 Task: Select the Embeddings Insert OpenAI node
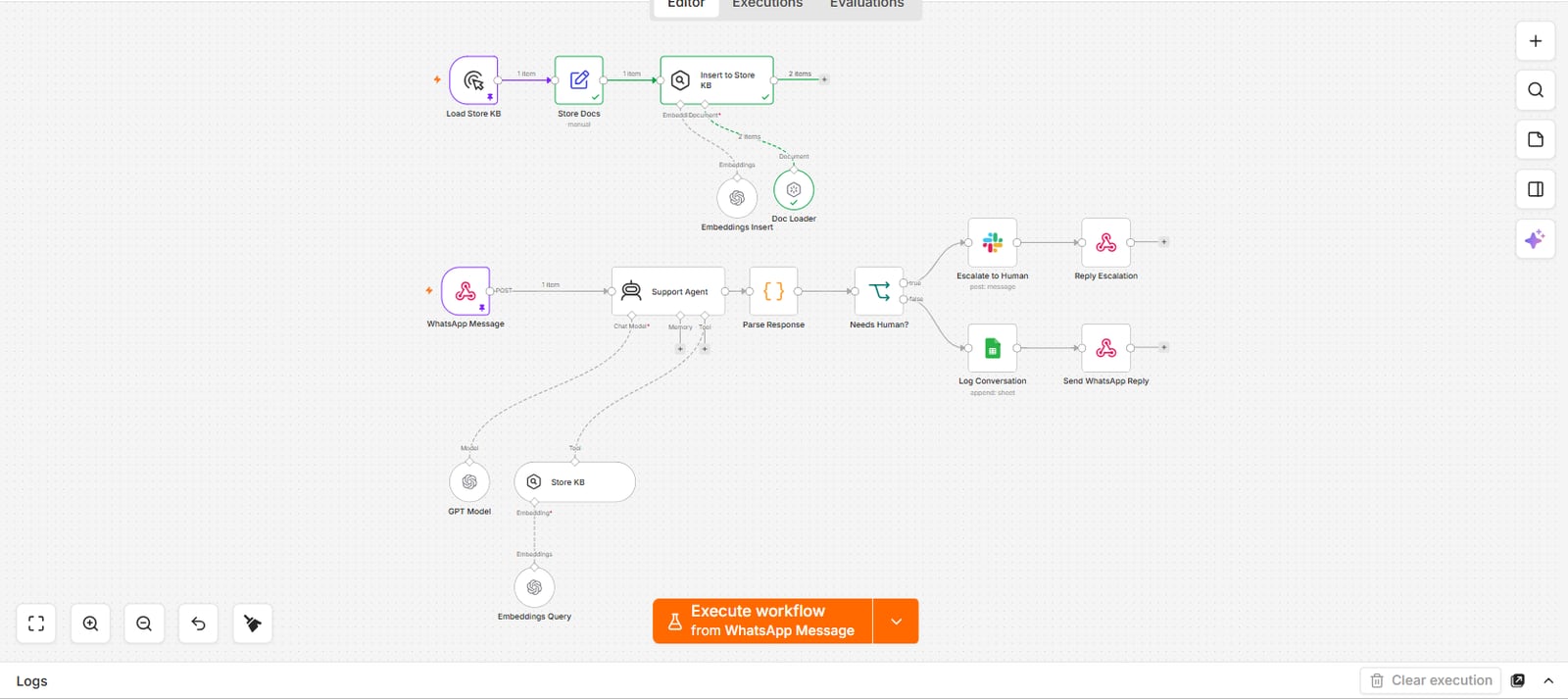(737, 198)
